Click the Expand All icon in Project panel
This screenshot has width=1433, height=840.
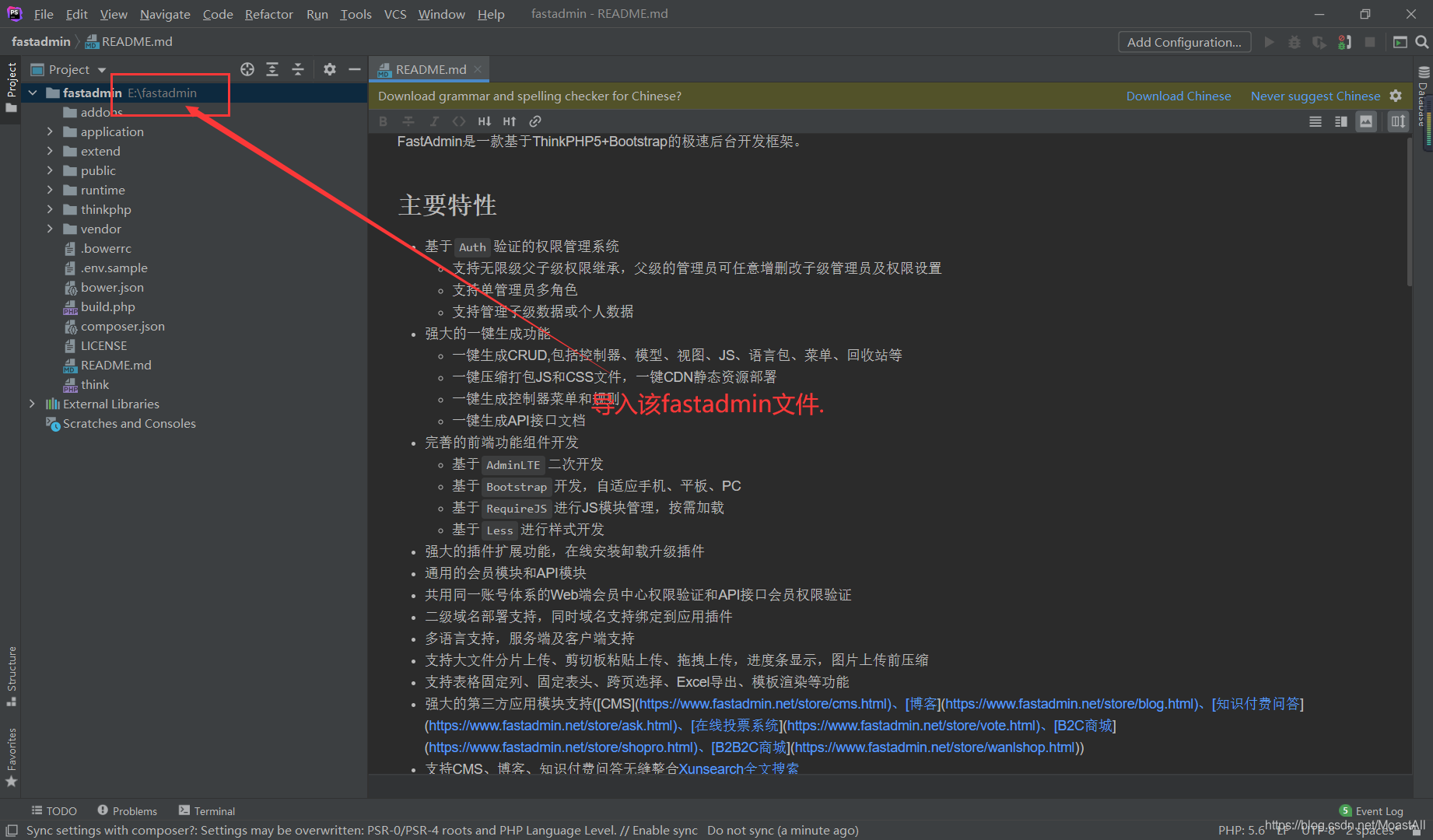[272, 69]
